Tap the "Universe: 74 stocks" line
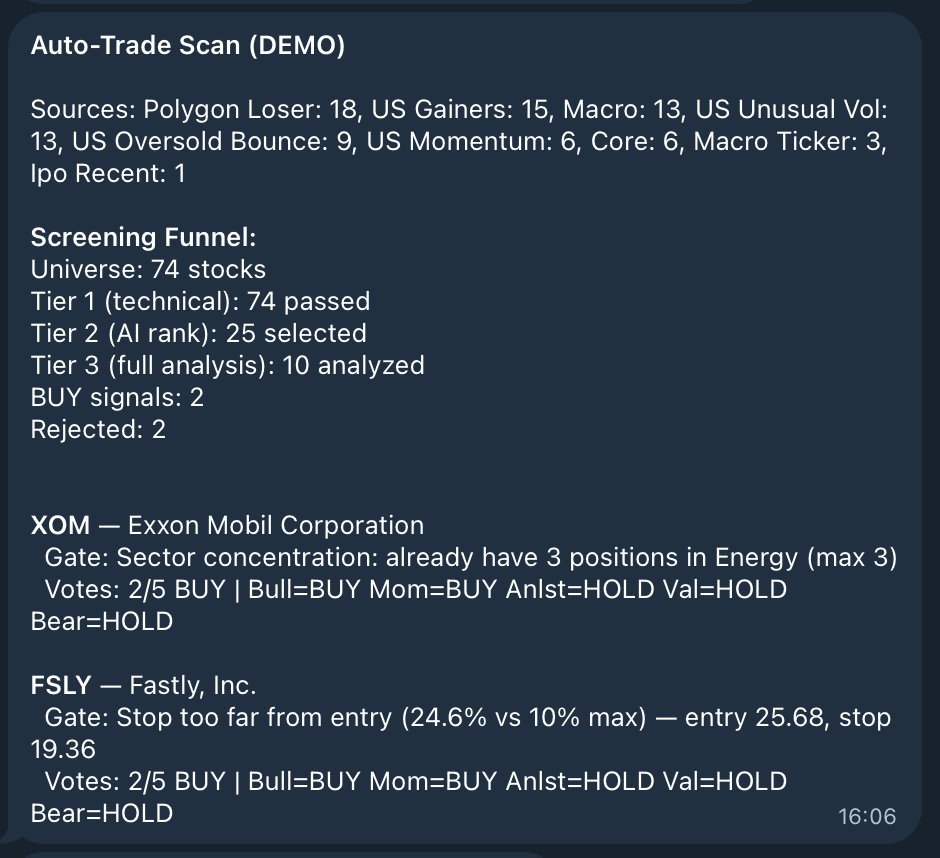This screenshot has width=940, height=858. pyautogui.click(x=148, y=269)
